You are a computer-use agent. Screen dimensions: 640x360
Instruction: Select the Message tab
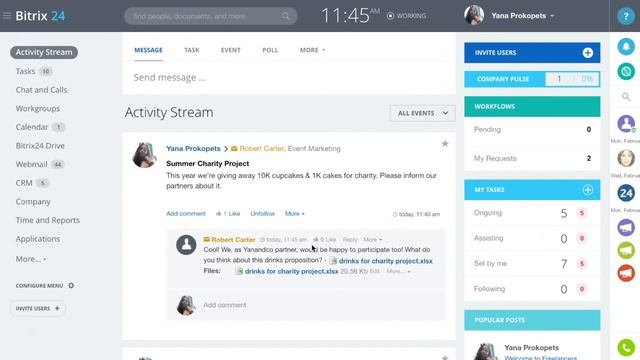pyautogui.click(x=148, y=50)
